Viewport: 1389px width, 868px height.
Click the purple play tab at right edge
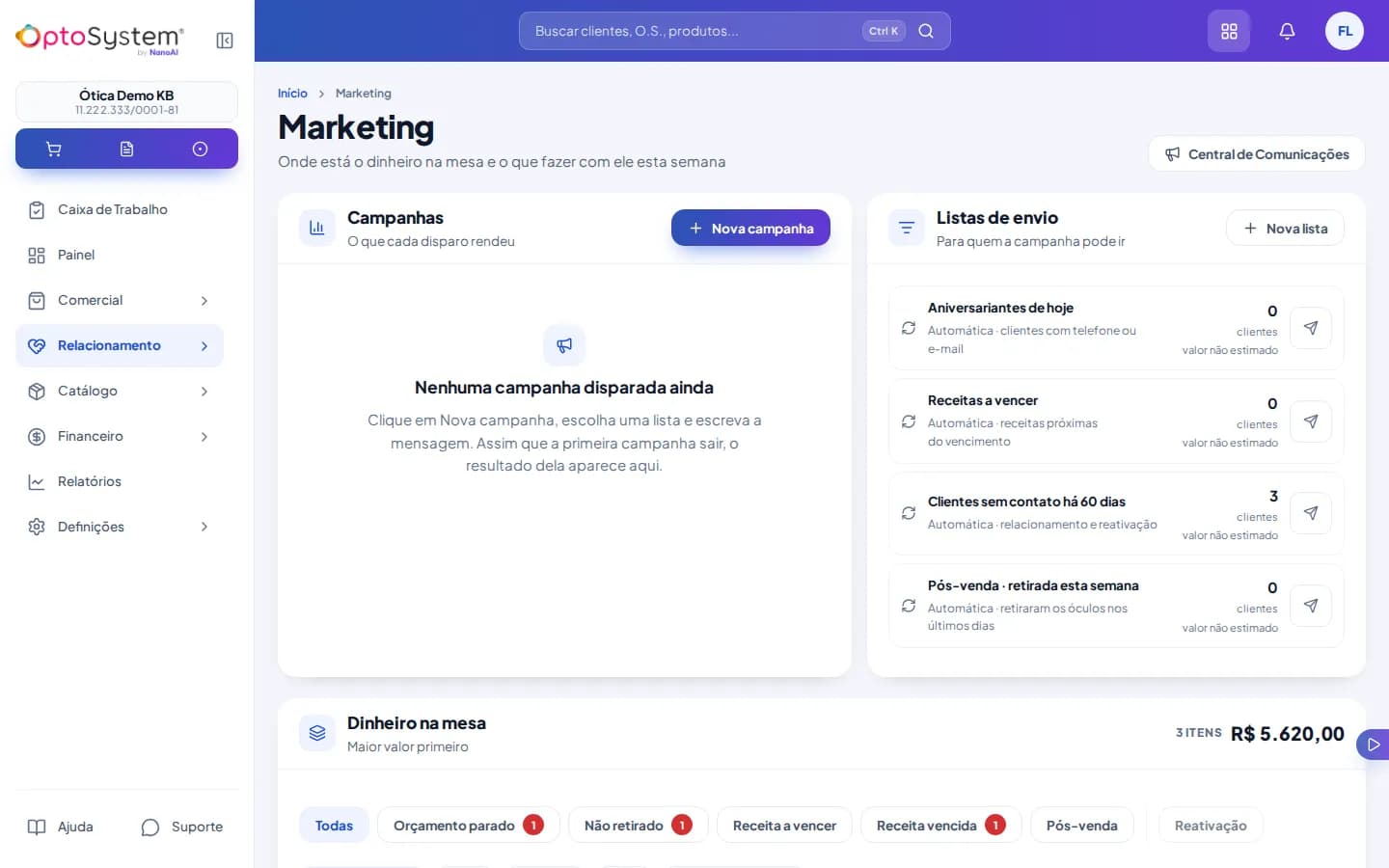(1373, 745)
